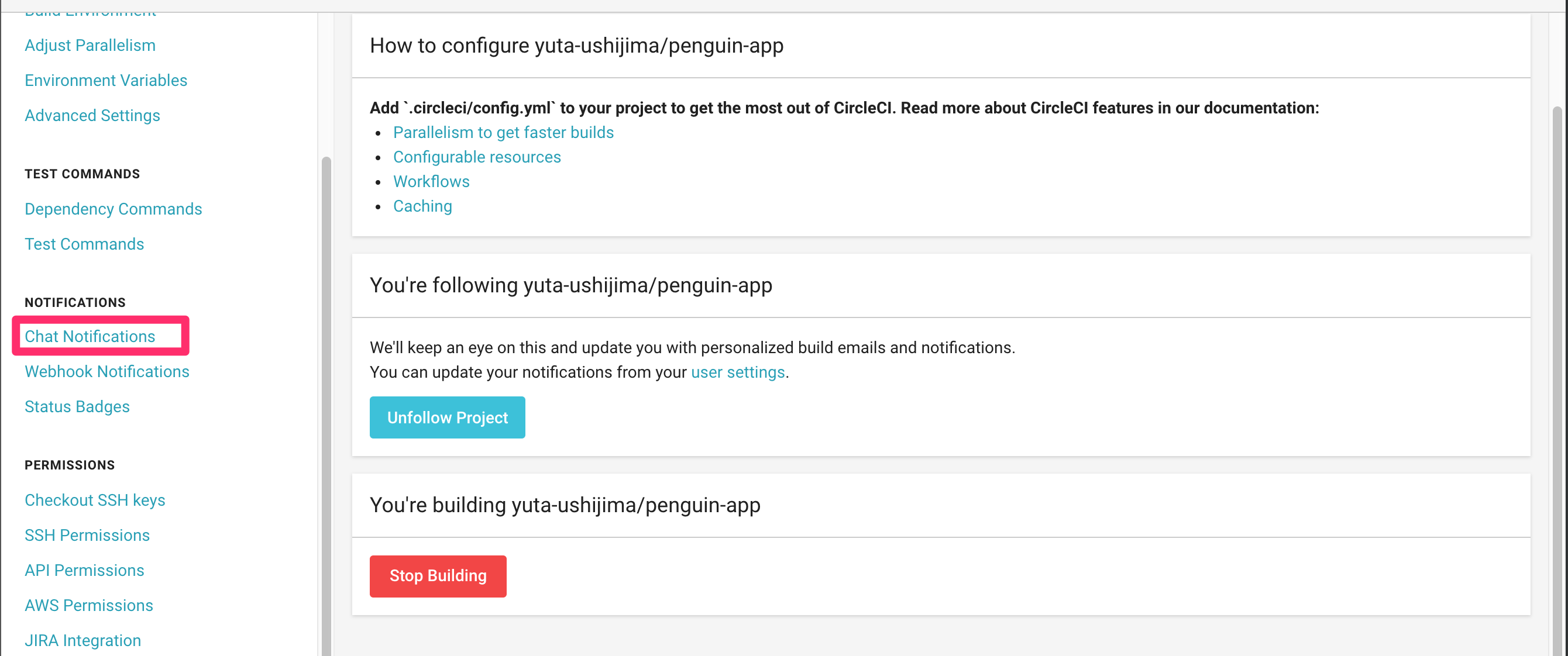Click the Caching documentation link
Image resolution: width=1568 pixels, height=656 pixels.
point(422,206)
